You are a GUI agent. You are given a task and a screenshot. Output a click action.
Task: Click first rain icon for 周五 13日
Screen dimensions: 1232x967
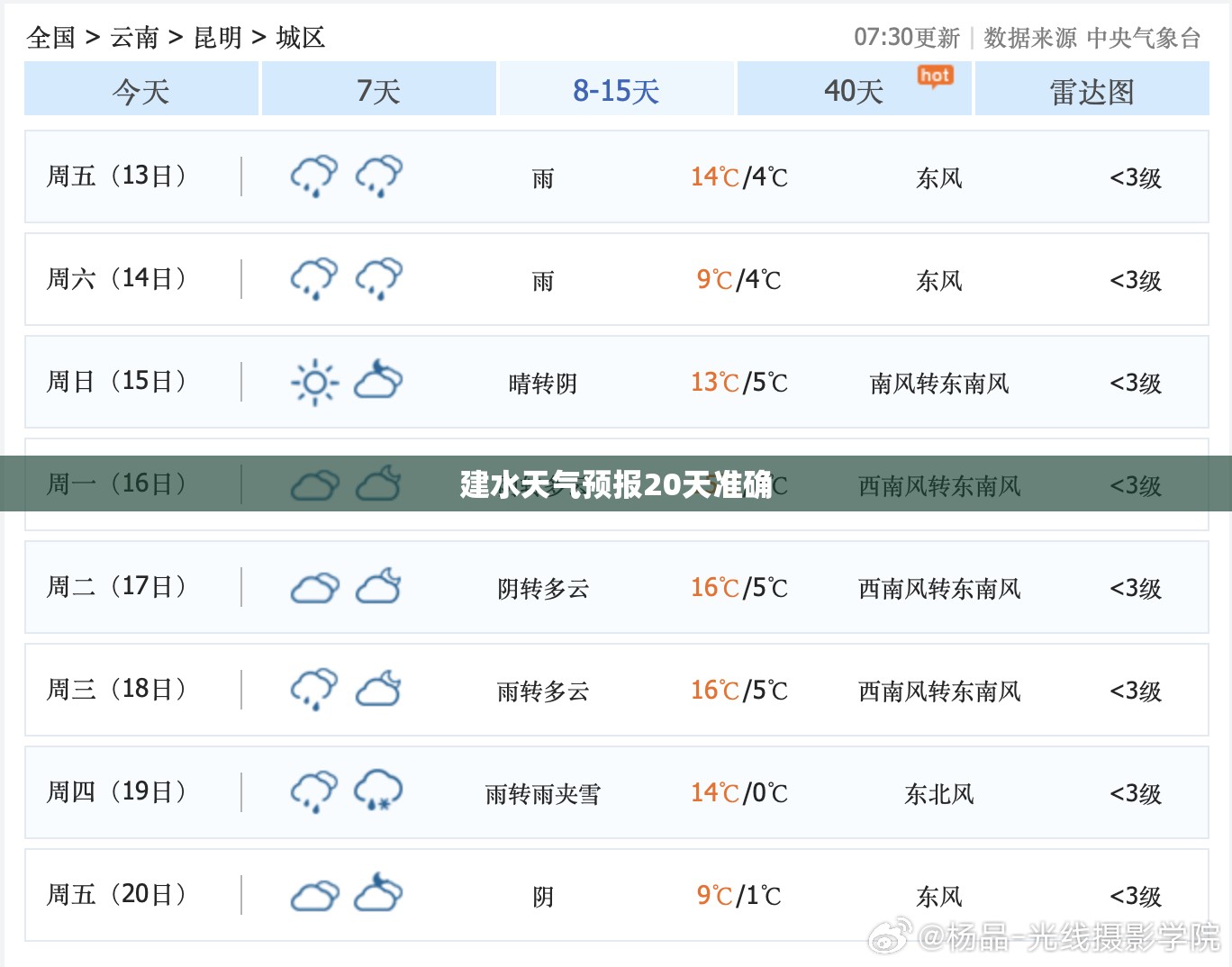[314, 176]
